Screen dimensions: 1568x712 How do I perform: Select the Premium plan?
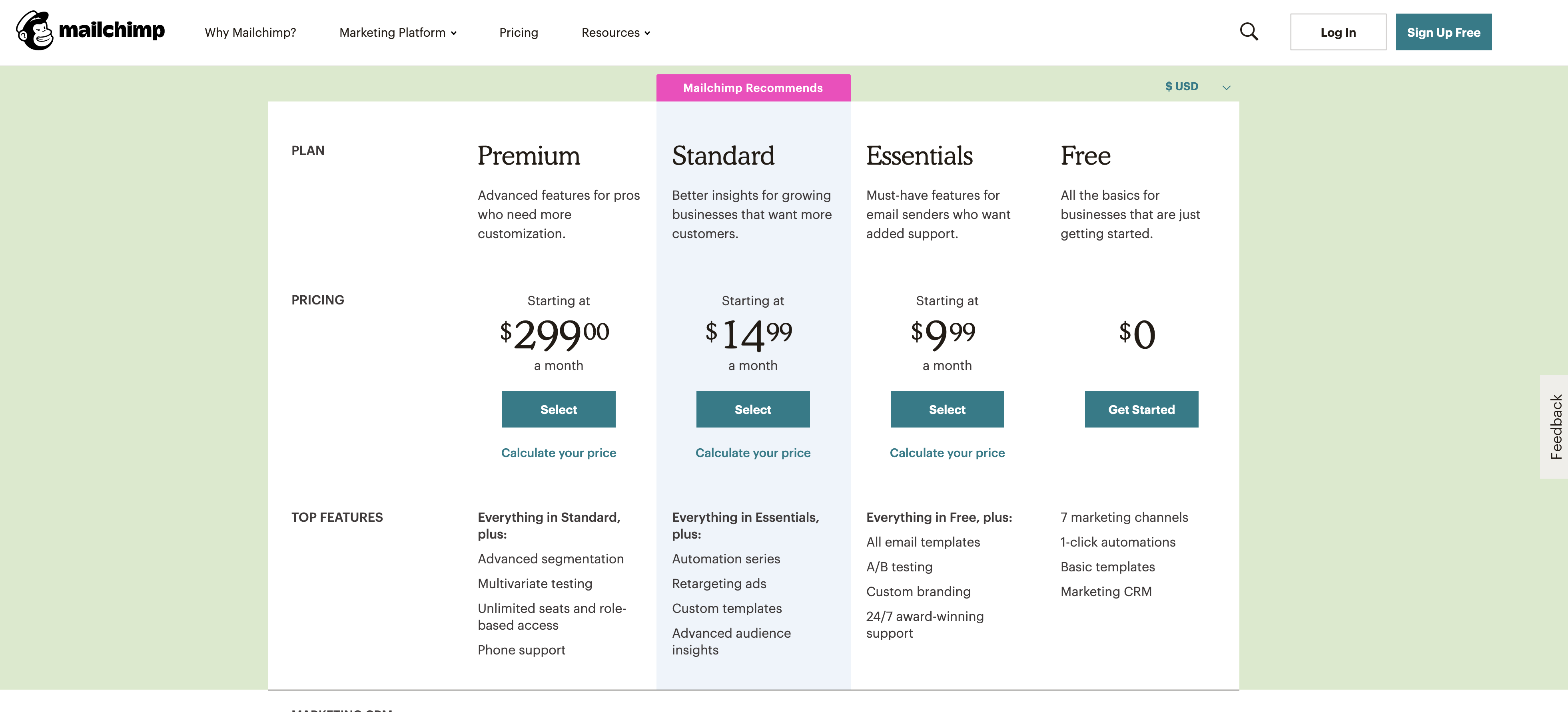(558, 410)
